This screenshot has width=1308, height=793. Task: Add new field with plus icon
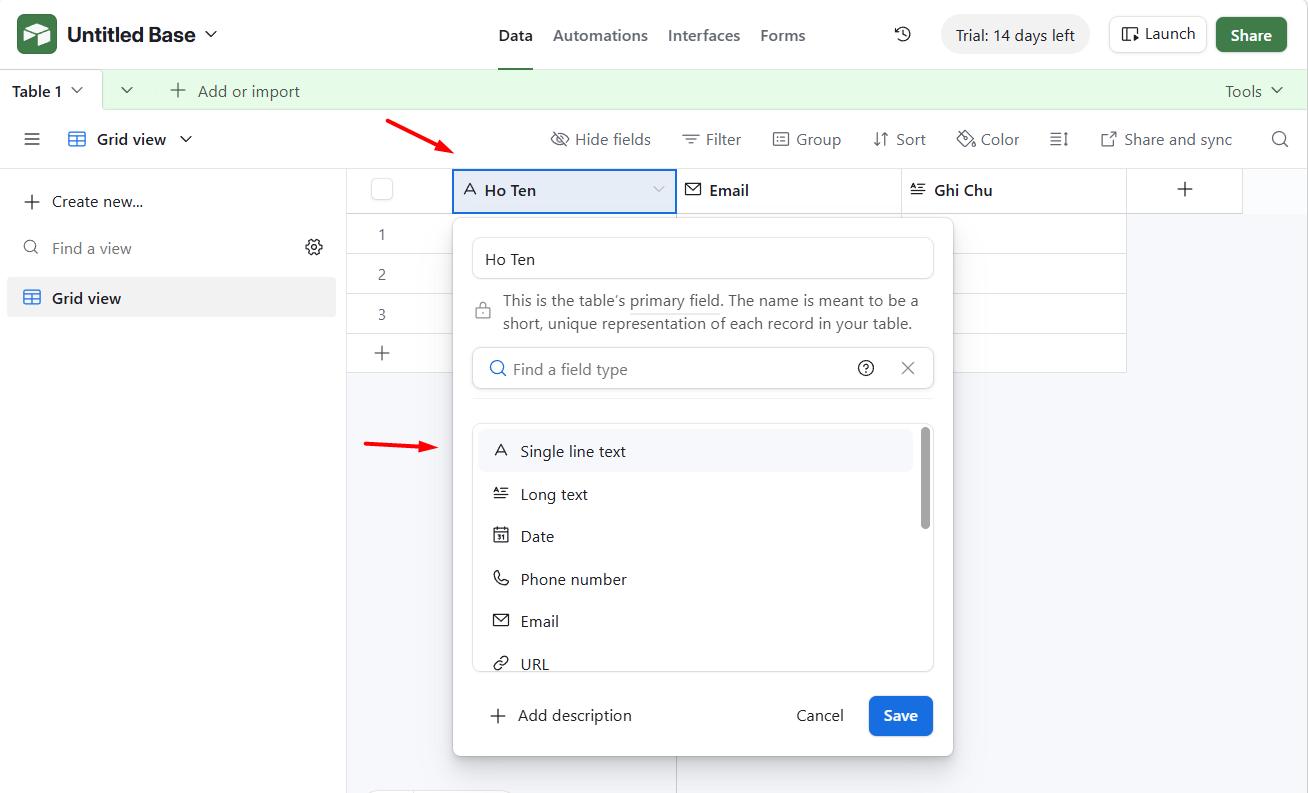coord(1185,190)
